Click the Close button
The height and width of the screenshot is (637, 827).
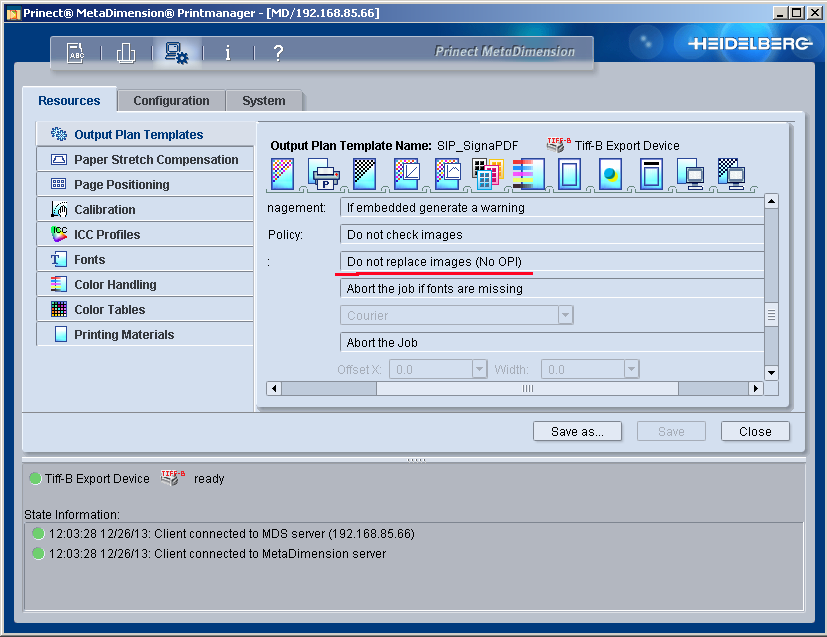click(x=755, y=431)
